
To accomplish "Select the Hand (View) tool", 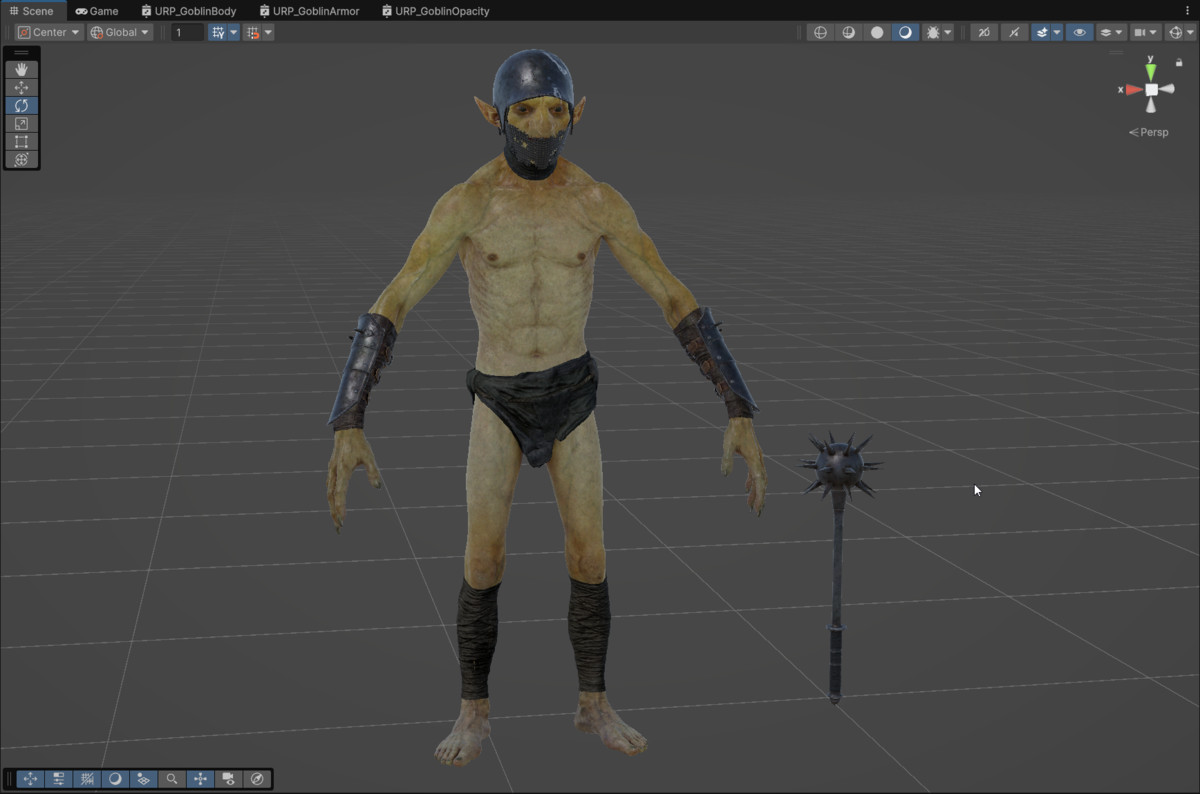I will pyautogui.click(x=21, y=69).
